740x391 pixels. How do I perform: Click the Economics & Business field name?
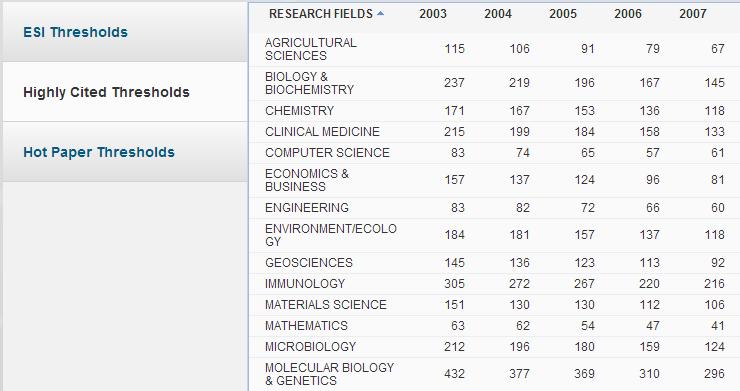307,180
